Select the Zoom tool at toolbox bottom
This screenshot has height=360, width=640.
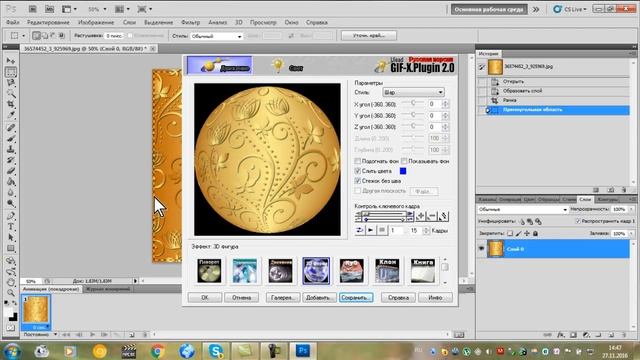click(11, 293)
